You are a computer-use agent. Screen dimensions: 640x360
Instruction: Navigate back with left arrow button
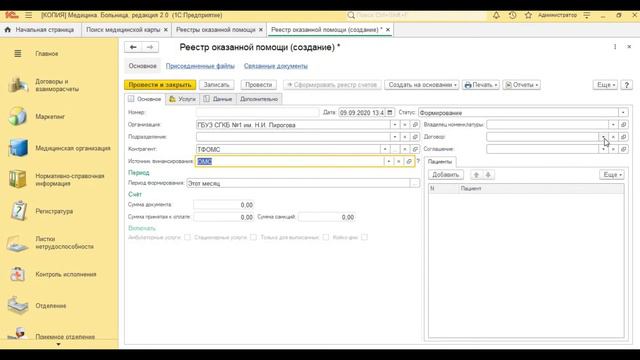133,47
